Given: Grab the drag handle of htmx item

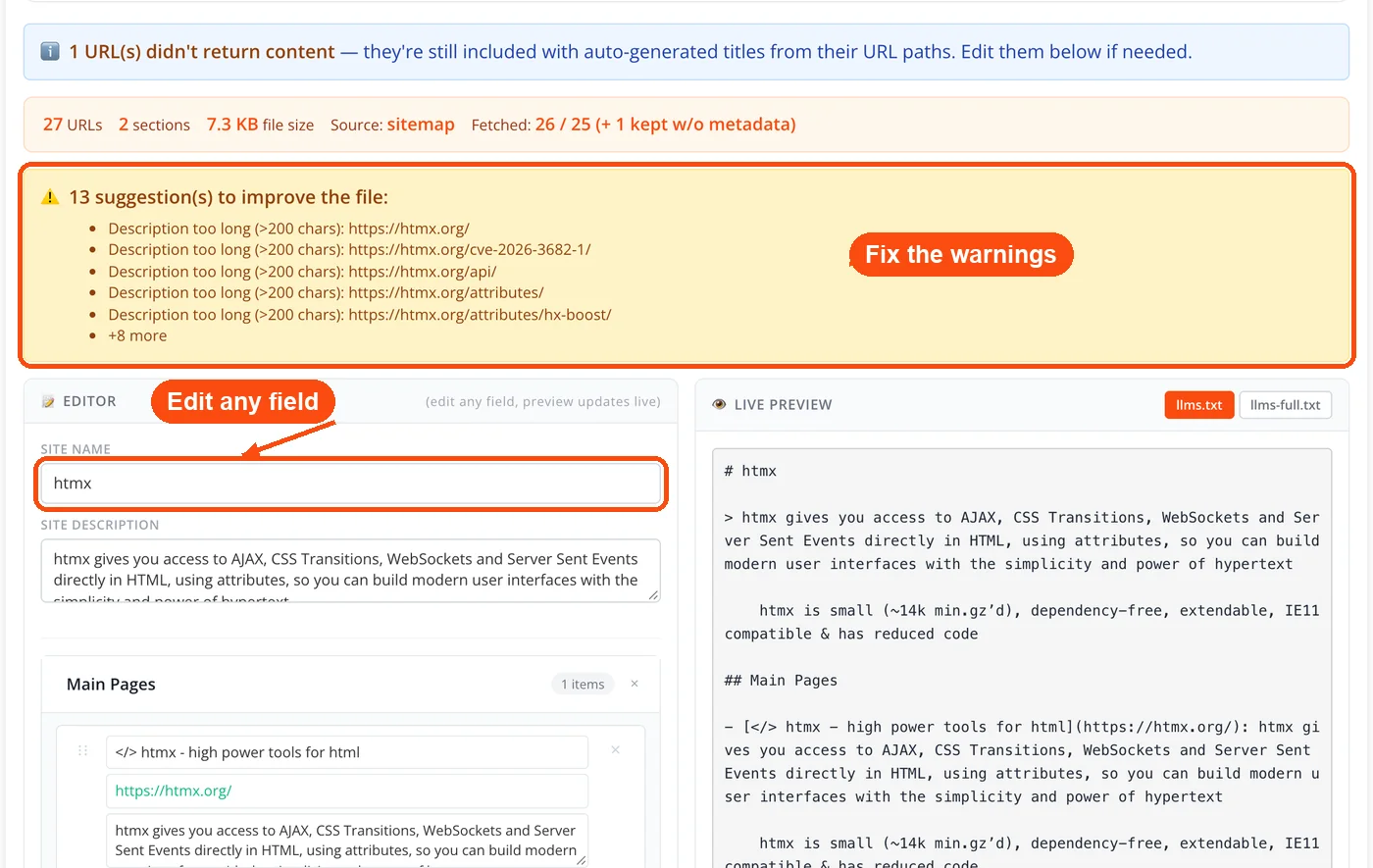Looking at the screenshot, I should click(x=82, y=750).
